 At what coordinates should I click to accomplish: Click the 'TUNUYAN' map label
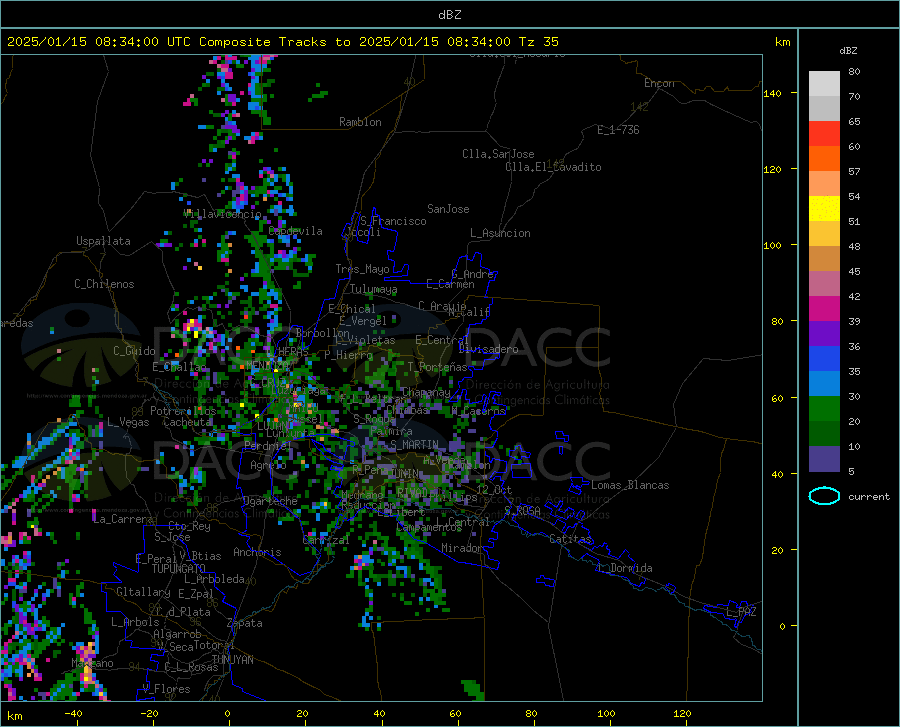(232, 660)
